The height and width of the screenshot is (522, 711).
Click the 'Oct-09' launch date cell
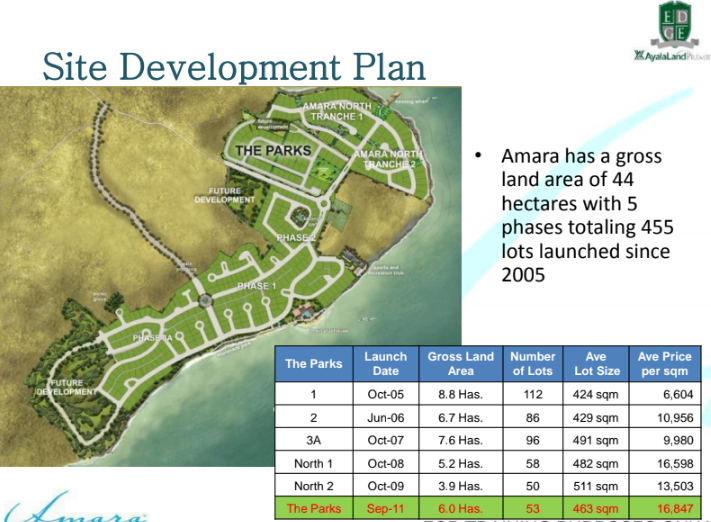click(386, 486)
